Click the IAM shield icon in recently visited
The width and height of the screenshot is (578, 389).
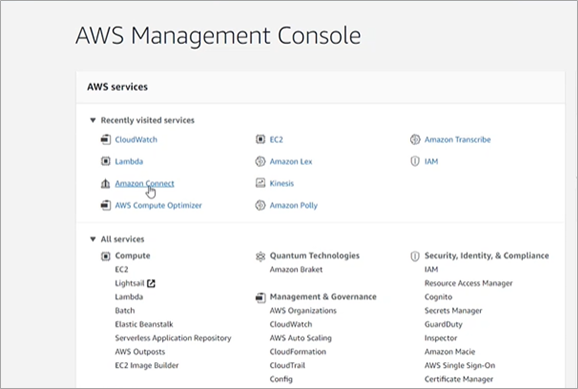(415, 161)
